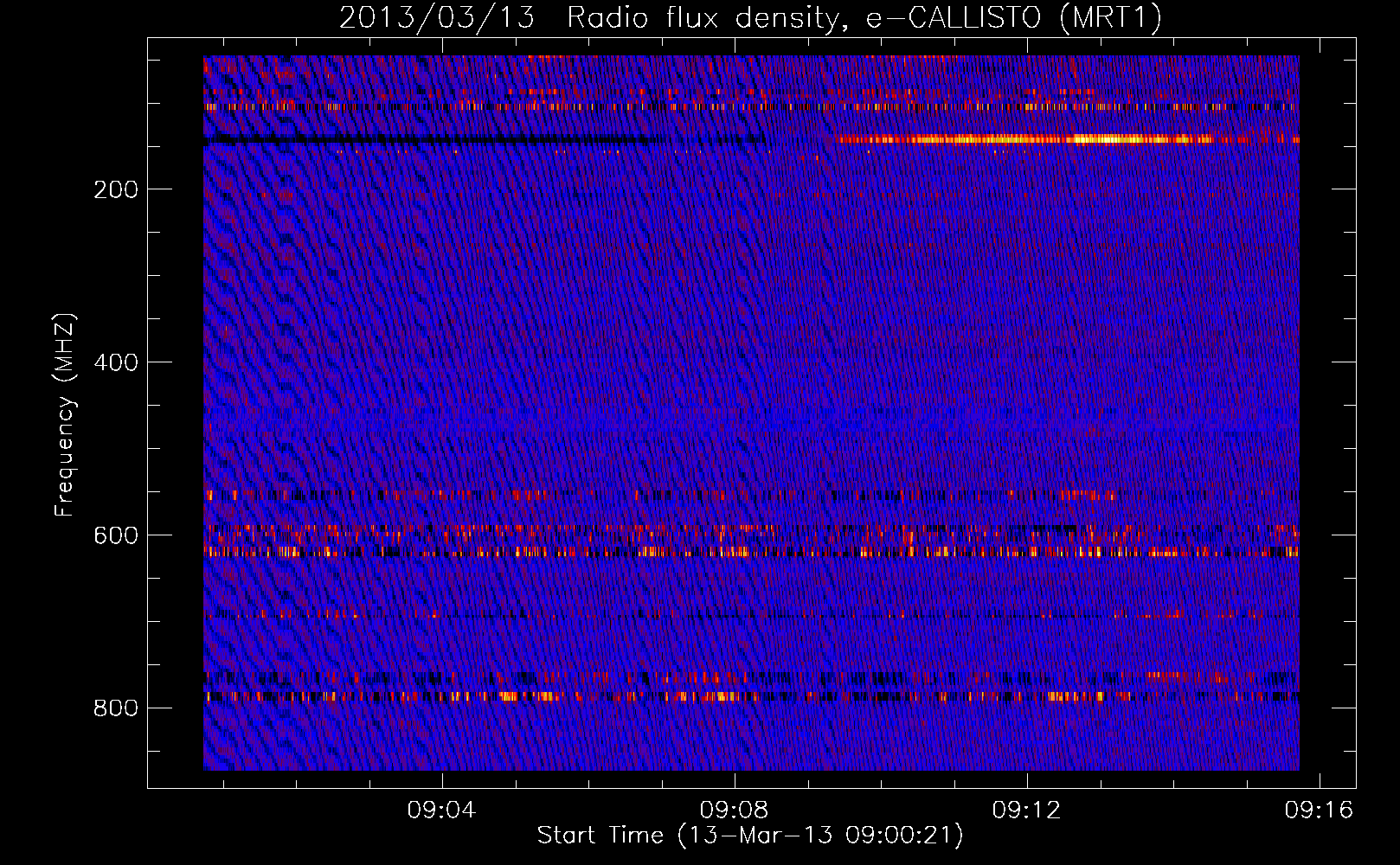Click the 09:04 time tick label

442,811
